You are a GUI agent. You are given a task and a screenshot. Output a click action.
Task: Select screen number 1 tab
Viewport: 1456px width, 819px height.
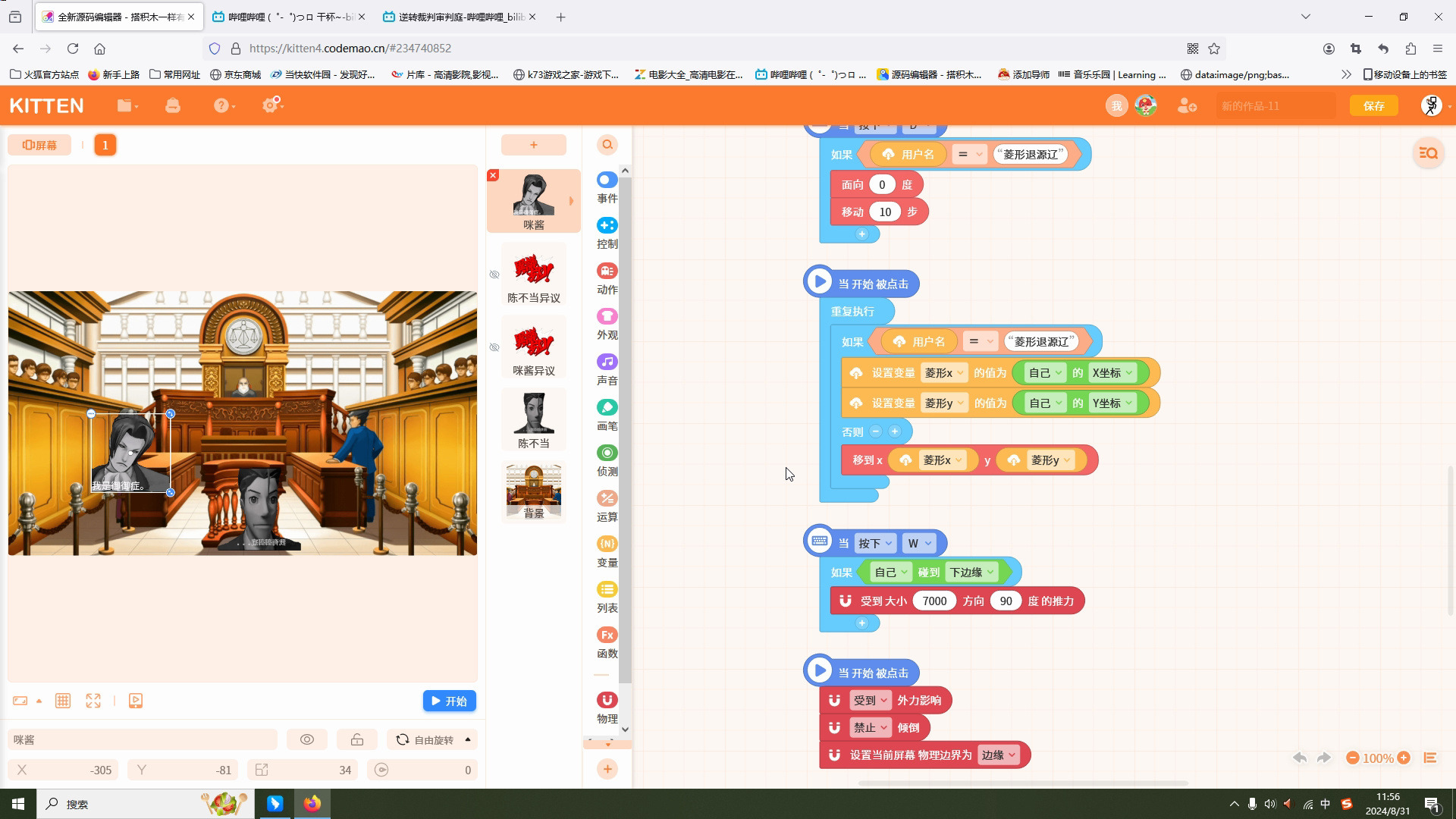click(105, 145)
